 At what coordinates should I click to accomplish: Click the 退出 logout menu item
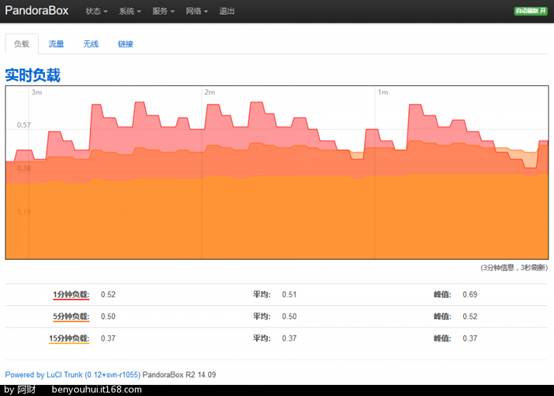tap(227, 11)
